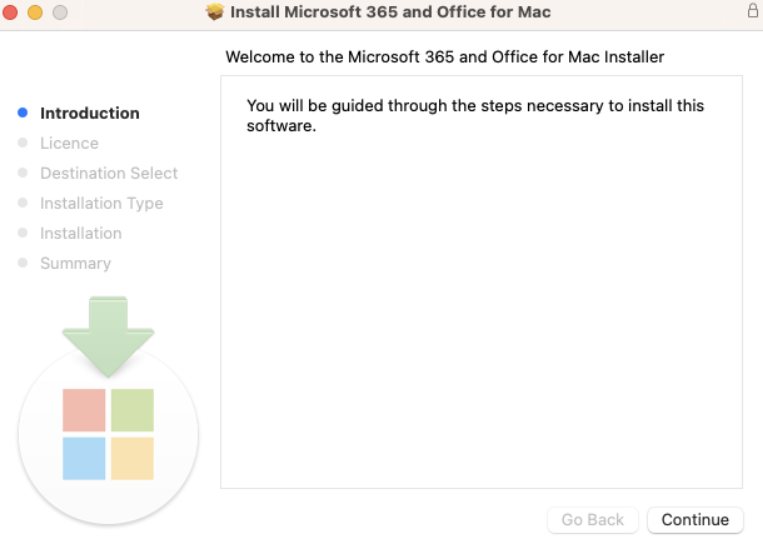
Task: Select the Introduction step in sidebar
Action: coord(90,113)
